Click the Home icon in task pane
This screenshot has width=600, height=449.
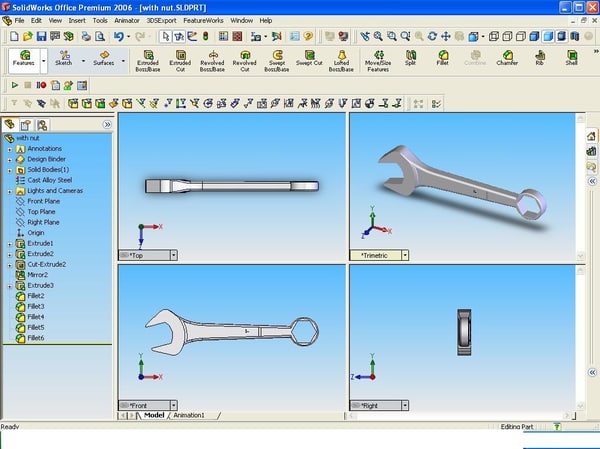pyautogui.click(x=591, y=136)
